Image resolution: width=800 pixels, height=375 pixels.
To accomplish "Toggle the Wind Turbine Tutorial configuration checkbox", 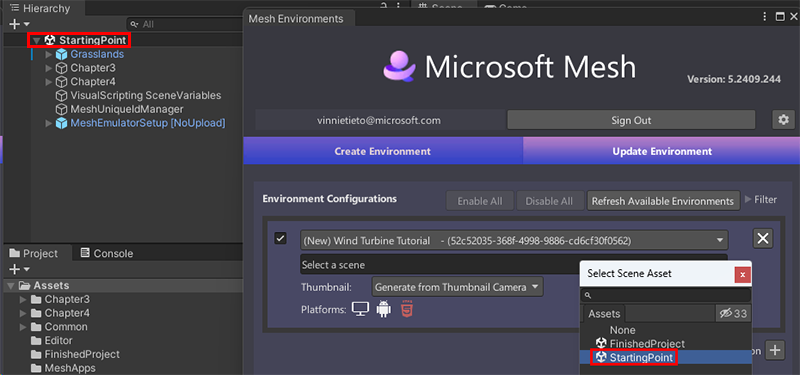I will 280,238.
